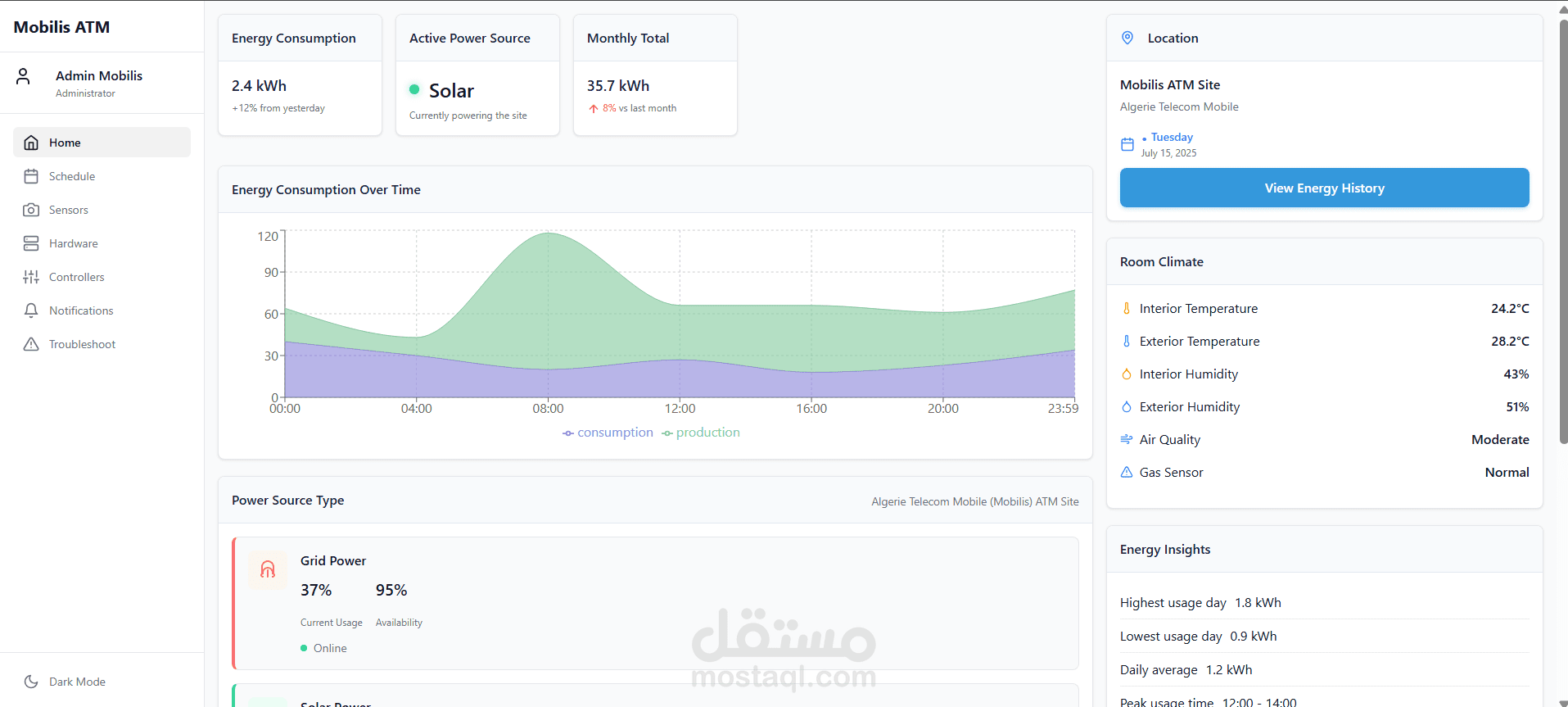Screen dimensions: 1568x707
Task: Click the Moderate air quality value
Action: click(1500, 439)
